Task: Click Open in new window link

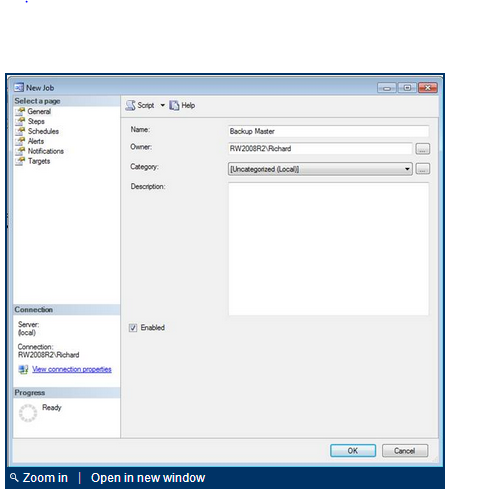Action: pos(148,478)
